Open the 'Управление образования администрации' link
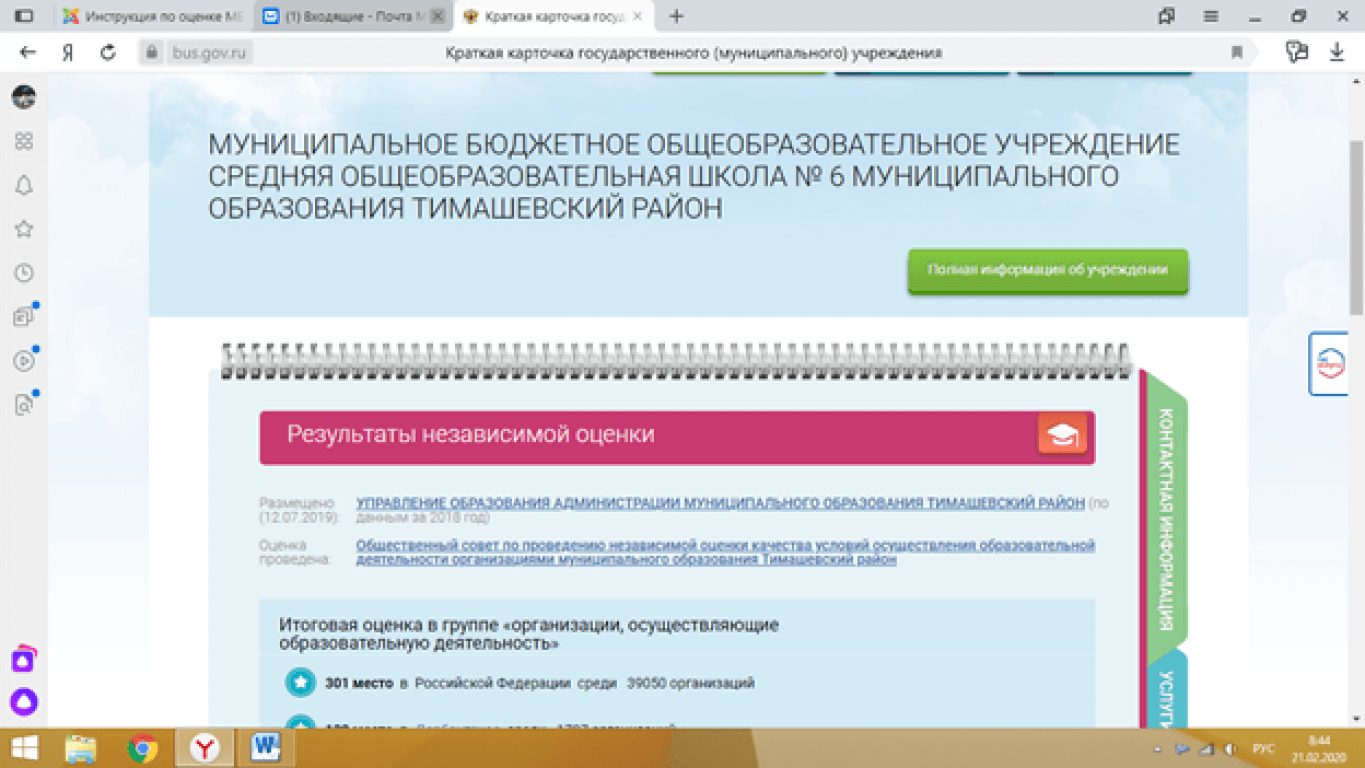1365x768 pixels. tap(720, 503)
